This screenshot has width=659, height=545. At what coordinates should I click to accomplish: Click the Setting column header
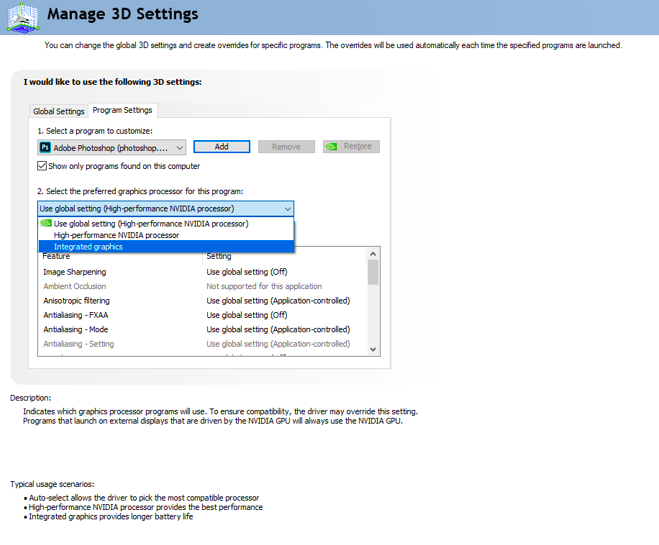(219, 256)
